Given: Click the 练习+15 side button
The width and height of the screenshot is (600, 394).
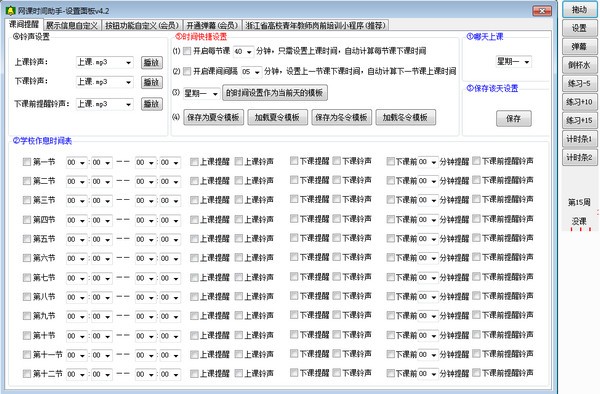Looking at the screenshot, I should (579, 120).
